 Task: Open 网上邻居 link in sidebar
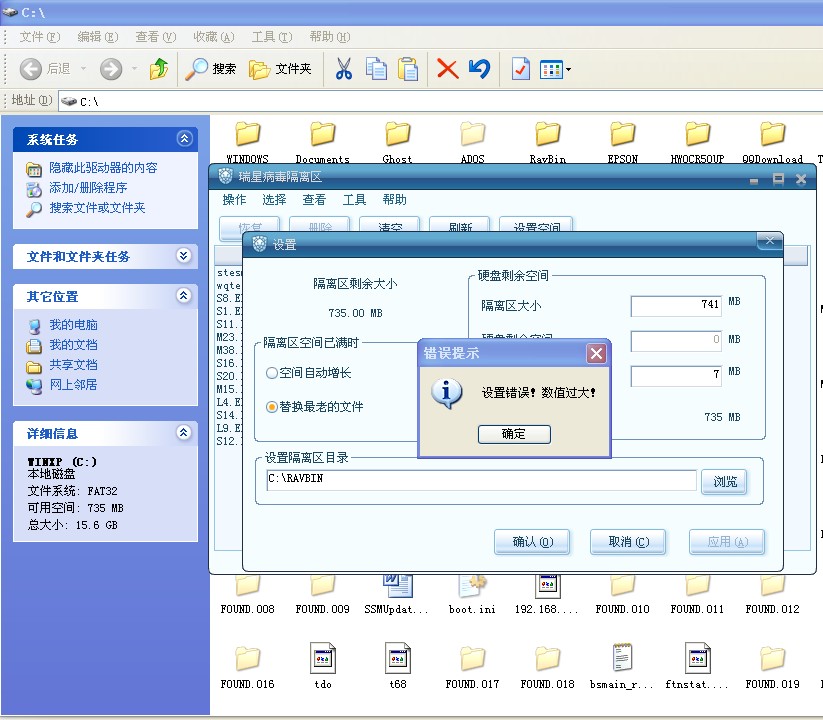(x=73, y=385)
